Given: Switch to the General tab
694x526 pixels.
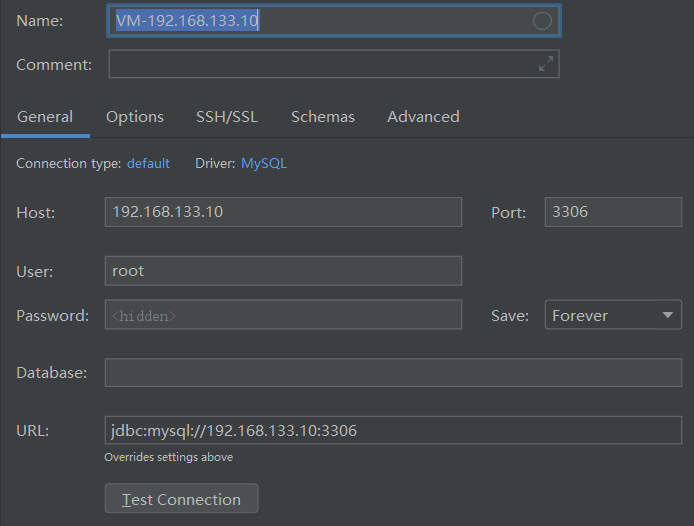Looking at the screenshot, I should point(45,117).
